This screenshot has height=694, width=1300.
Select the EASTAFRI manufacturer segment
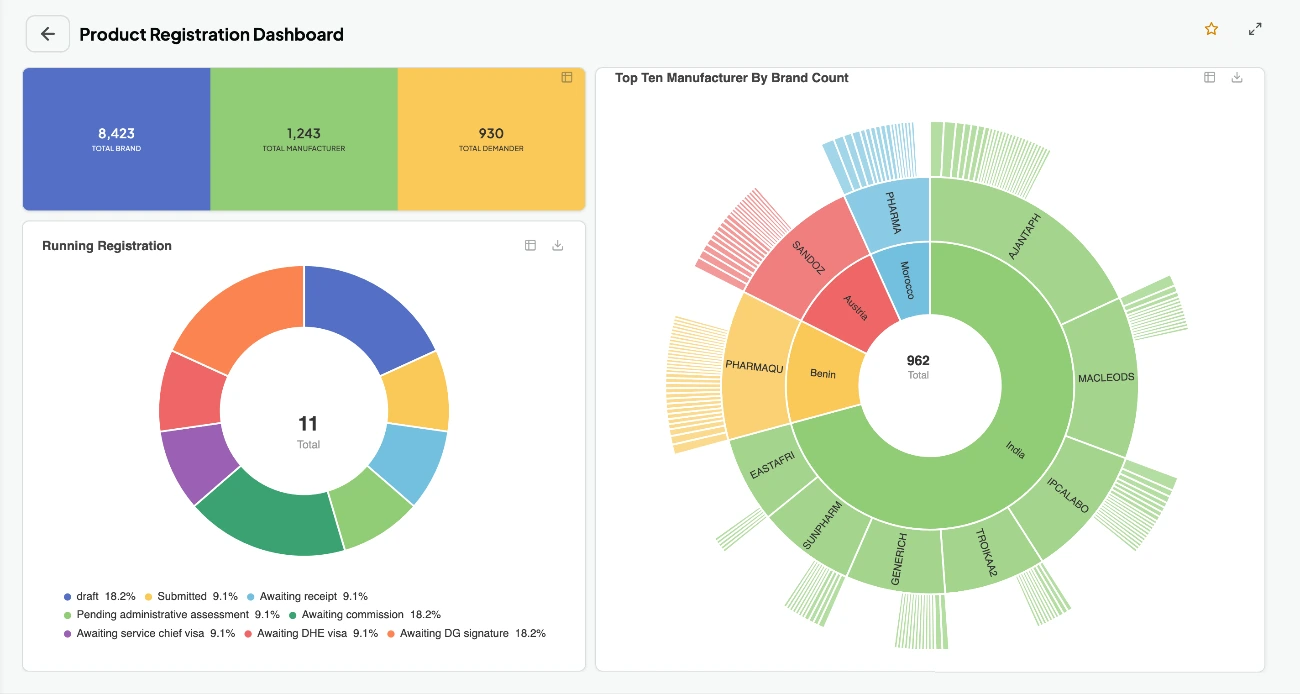tap(772, 467)
